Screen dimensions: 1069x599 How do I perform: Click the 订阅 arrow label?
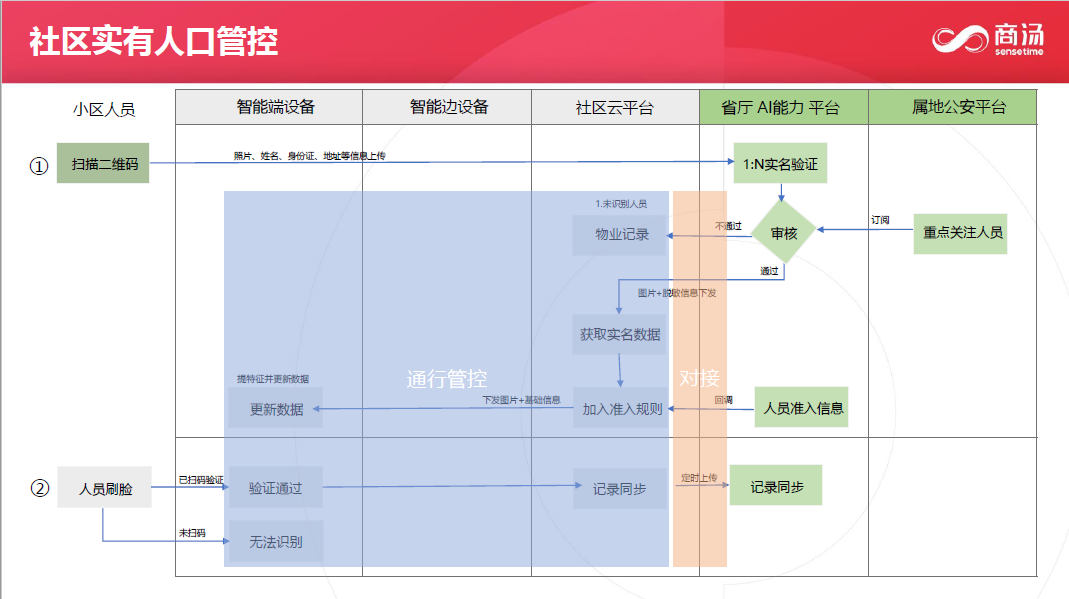pos(880,220)
